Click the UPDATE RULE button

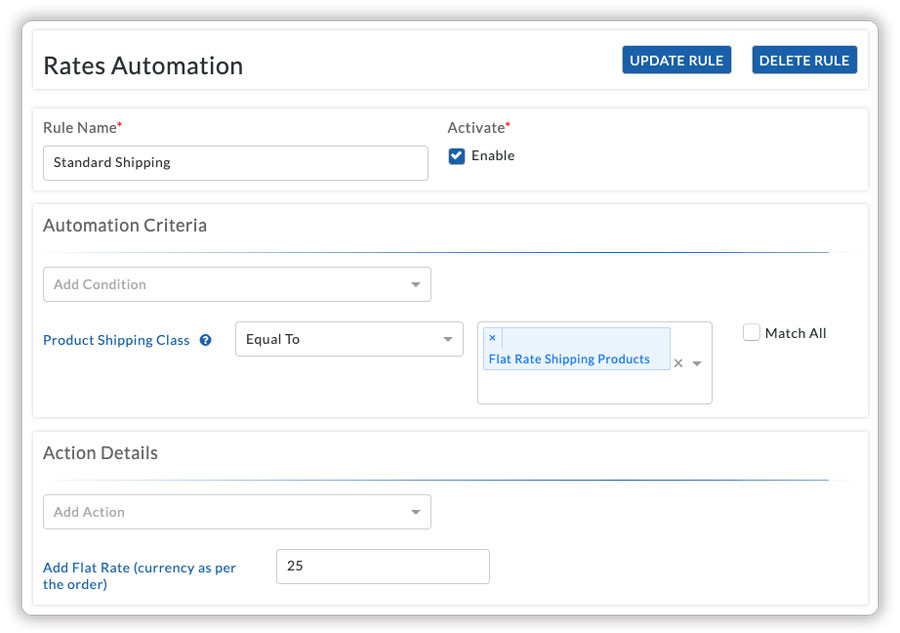[x=676, y=60]
